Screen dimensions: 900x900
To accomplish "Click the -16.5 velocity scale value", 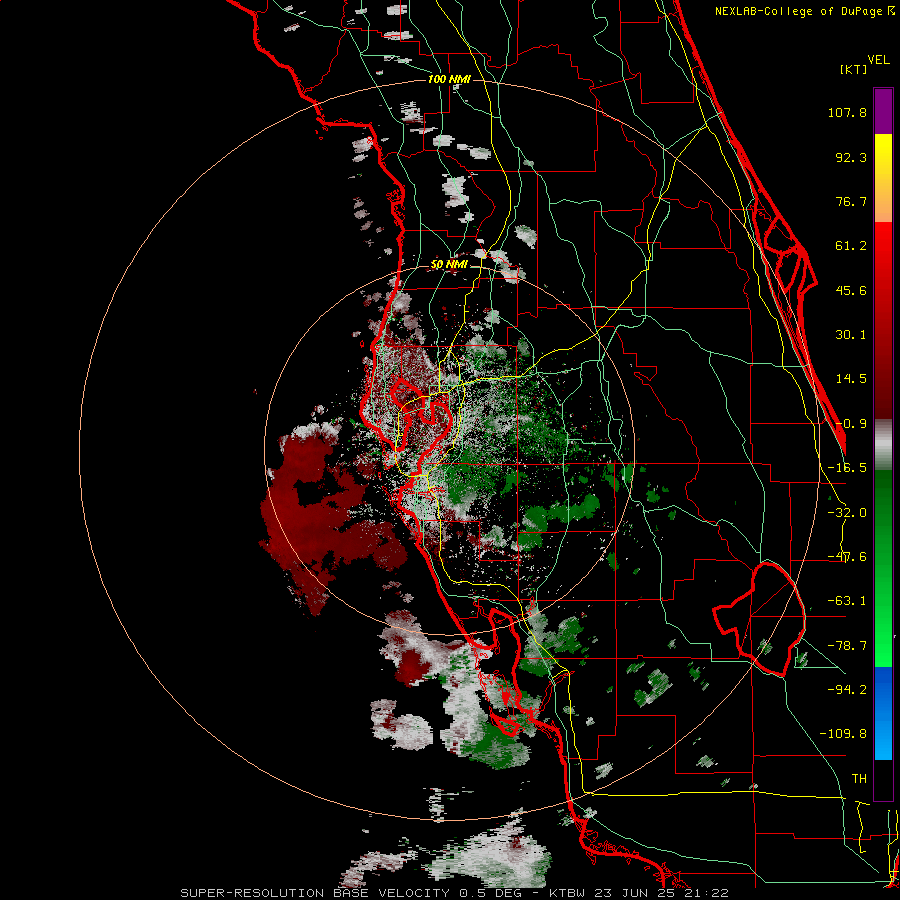I will point(847,468).
